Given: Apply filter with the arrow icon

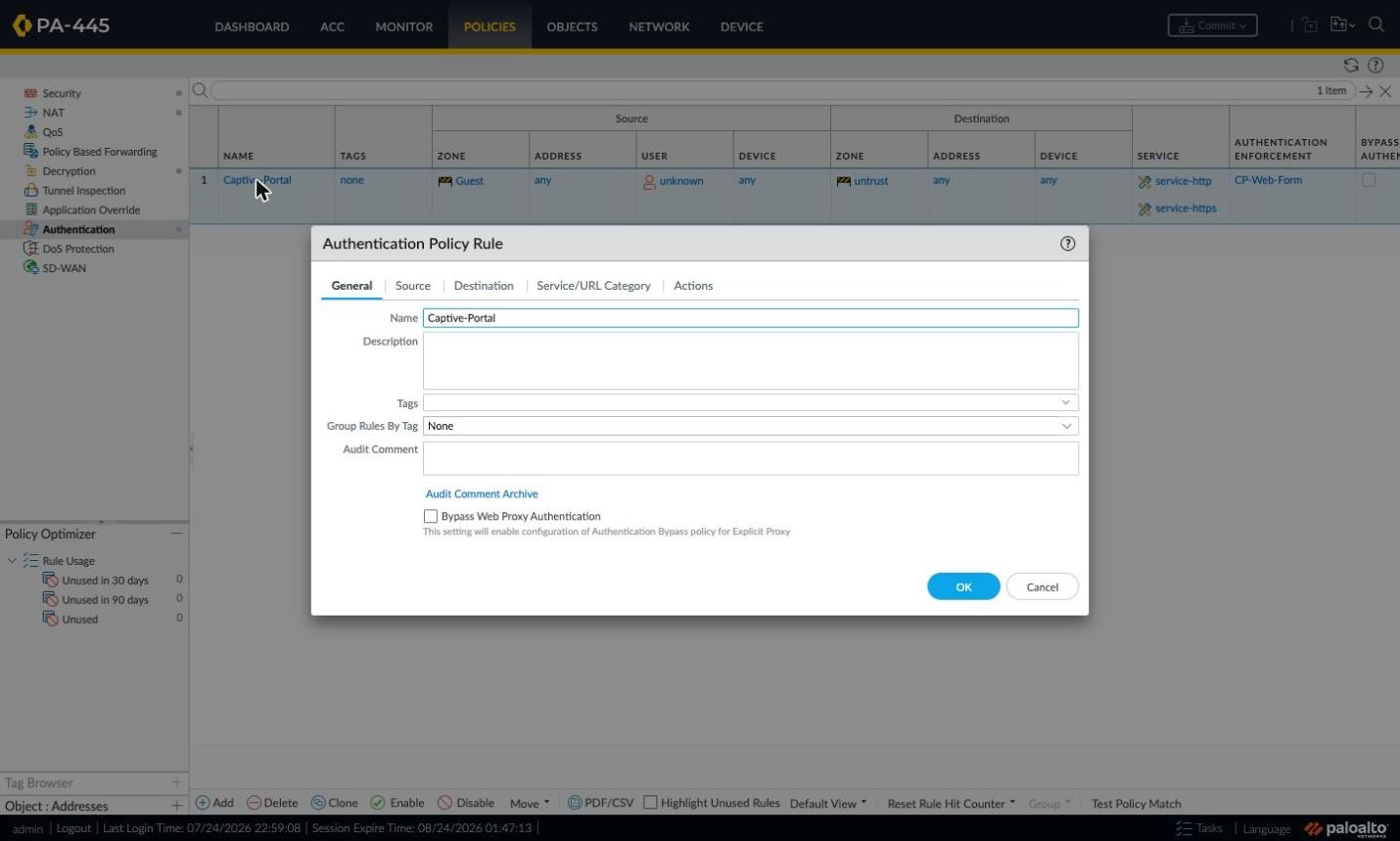Looking at the screenshot, I should click(x=1366, y=91).
